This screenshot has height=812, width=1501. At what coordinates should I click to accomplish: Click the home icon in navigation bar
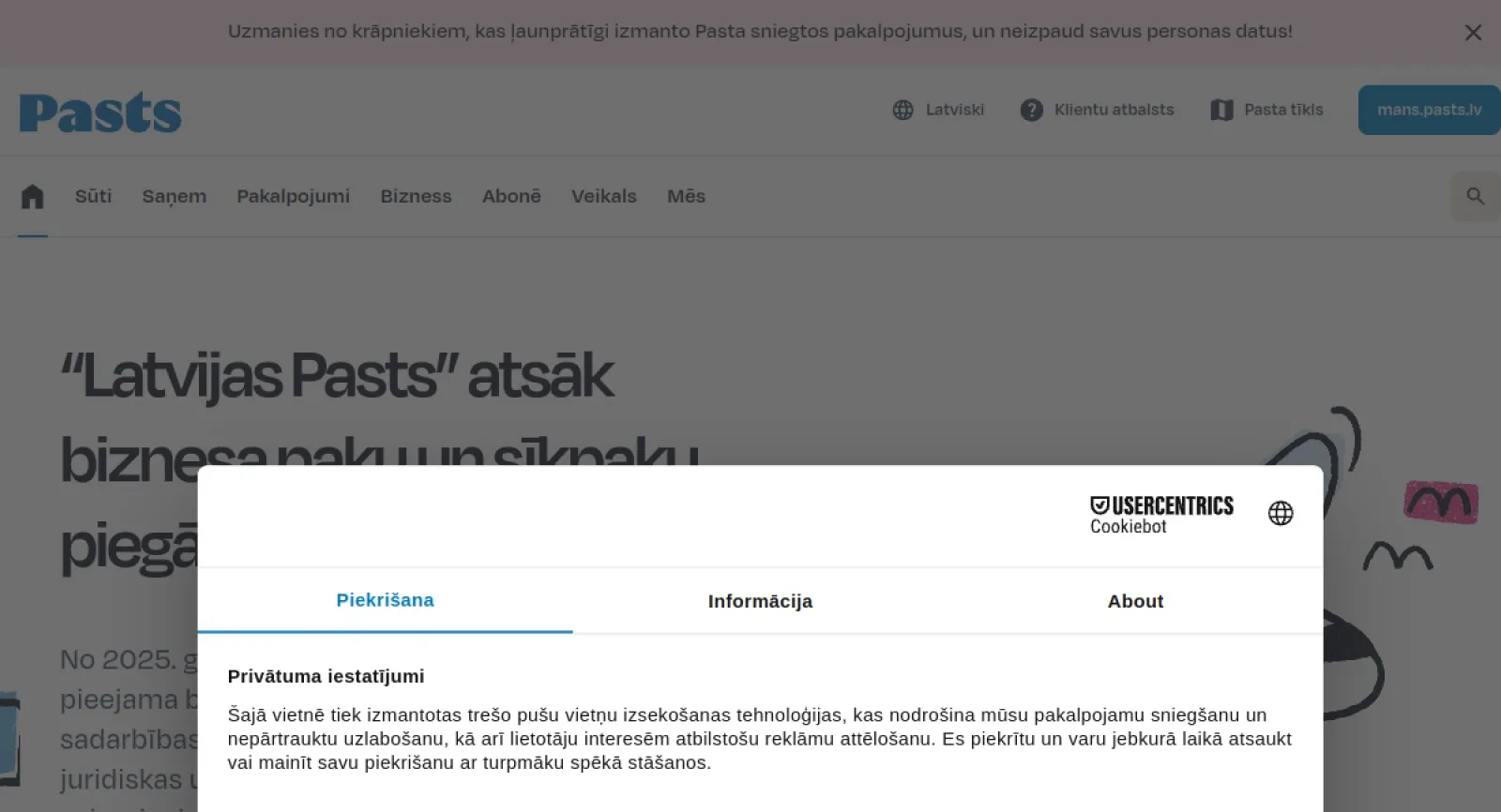pos(33,197)
